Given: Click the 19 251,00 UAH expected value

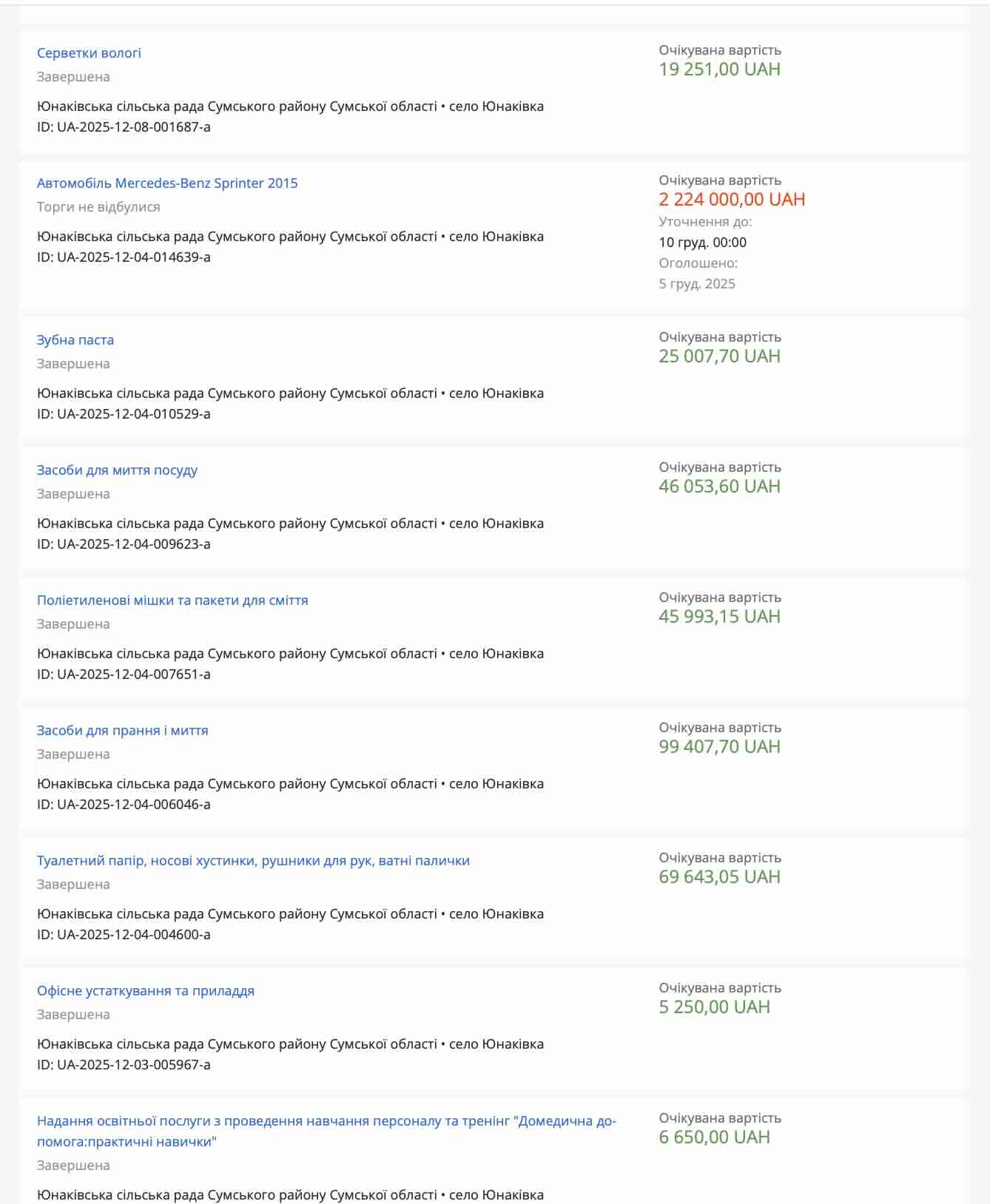Looking at the screenshot, I should [719, 70].
